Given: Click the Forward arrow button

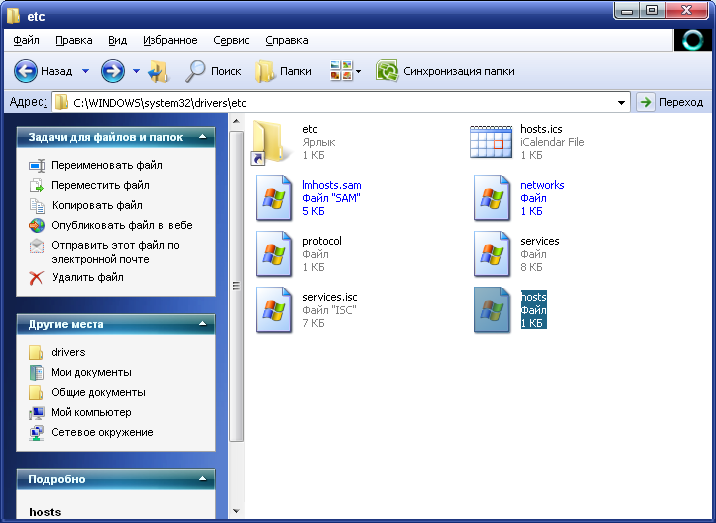Looking at the screenshot, I should click(113, 71).
